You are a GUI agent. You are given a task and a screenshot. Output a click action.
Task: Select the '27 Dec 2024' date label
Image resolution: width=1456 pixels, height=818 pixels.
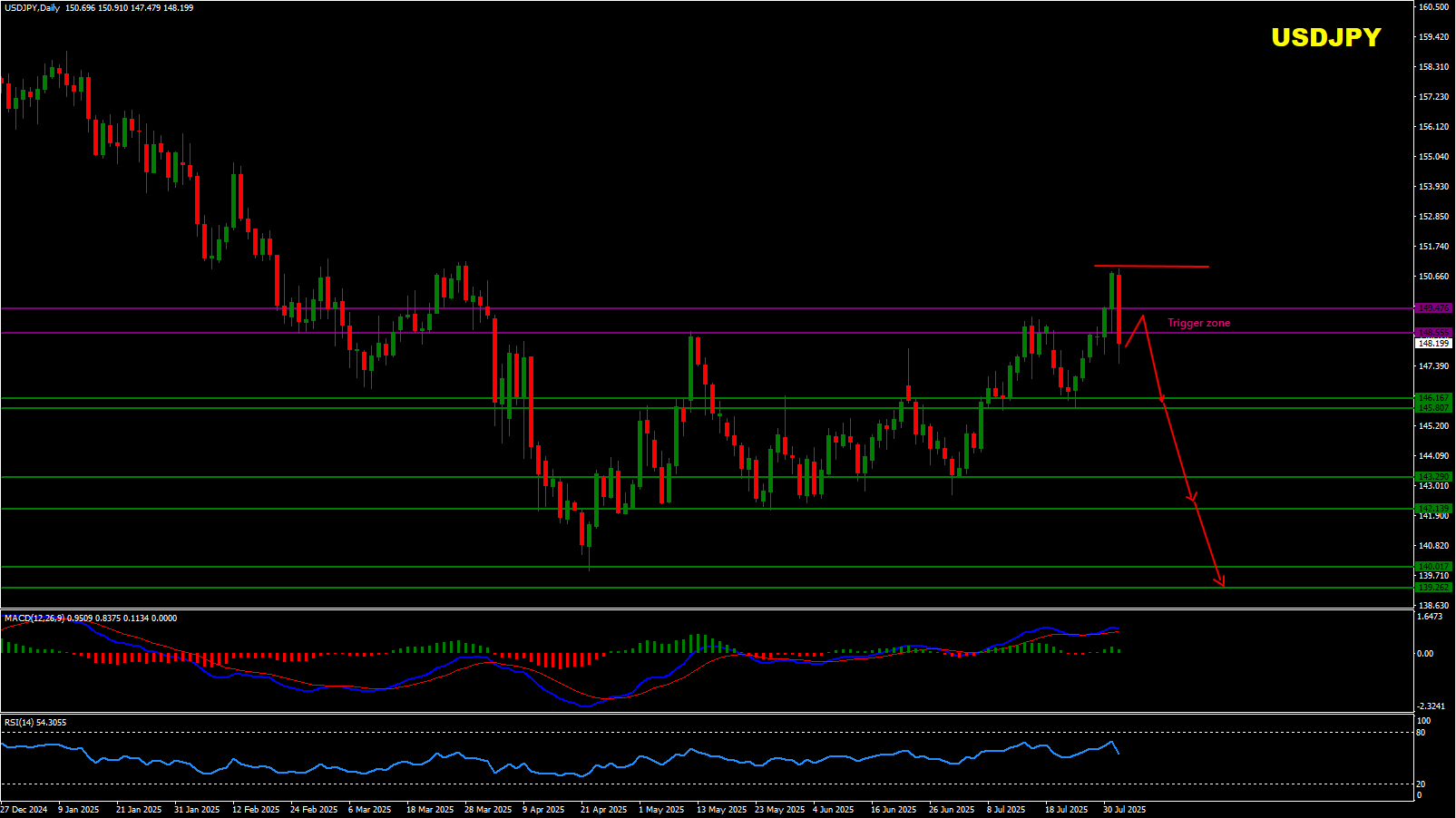tap(24, 810)
